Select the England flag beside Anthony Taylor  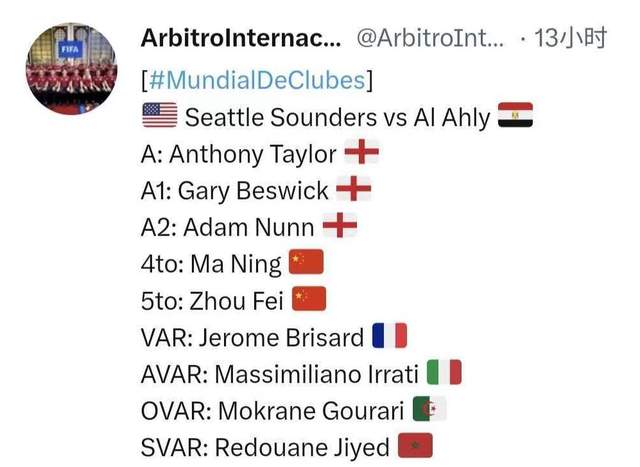pos(362,152)
